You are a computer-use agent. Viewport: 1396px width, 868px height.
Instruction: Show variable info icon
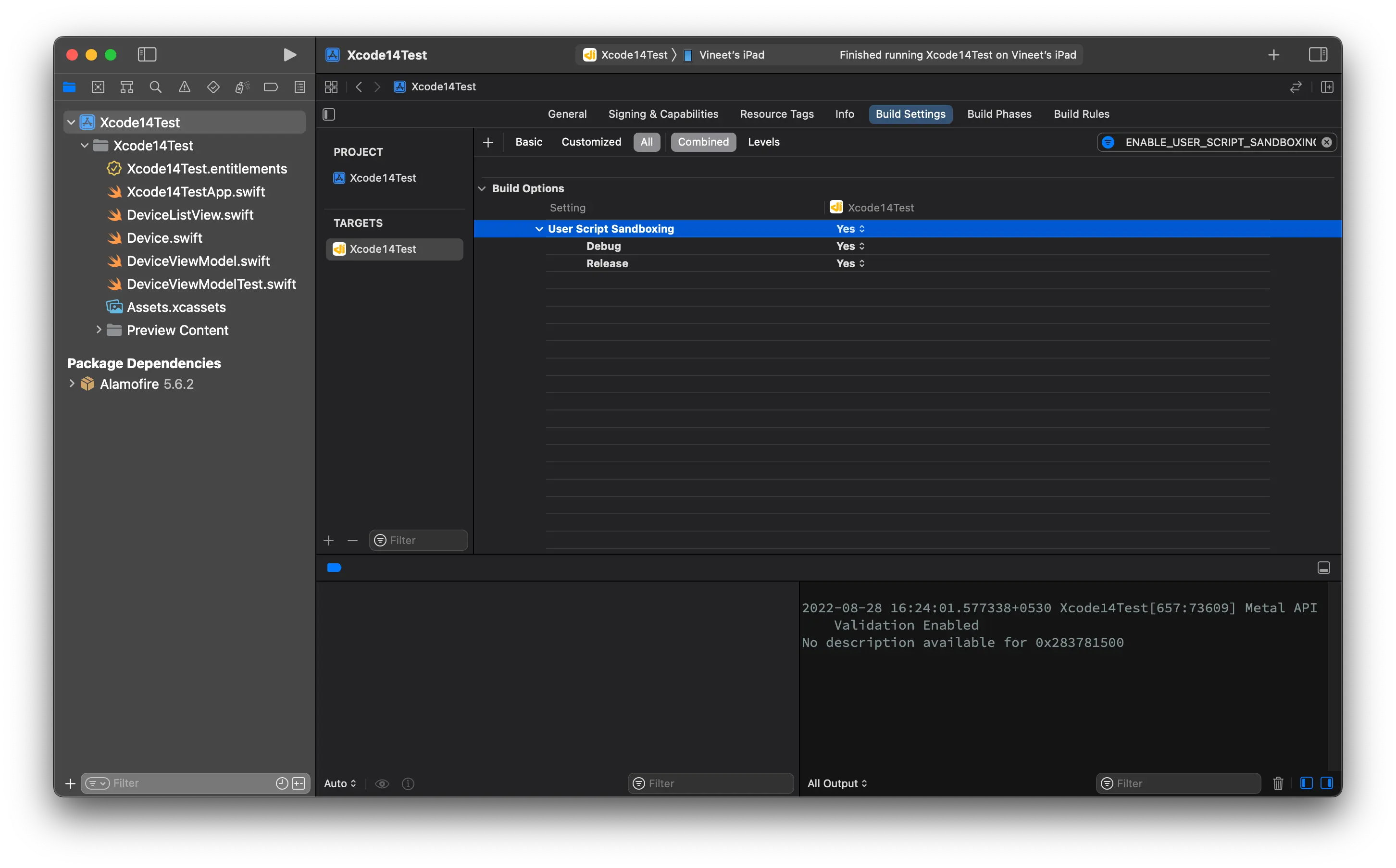[x=408, y=783]
